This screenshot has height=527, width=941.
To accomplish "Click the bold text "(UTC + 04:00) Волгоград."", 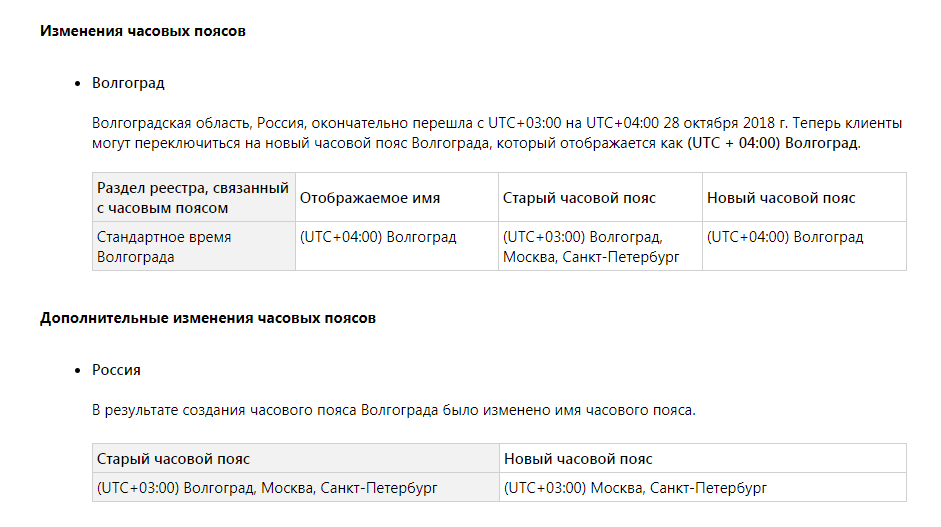I will coord(773,143).
